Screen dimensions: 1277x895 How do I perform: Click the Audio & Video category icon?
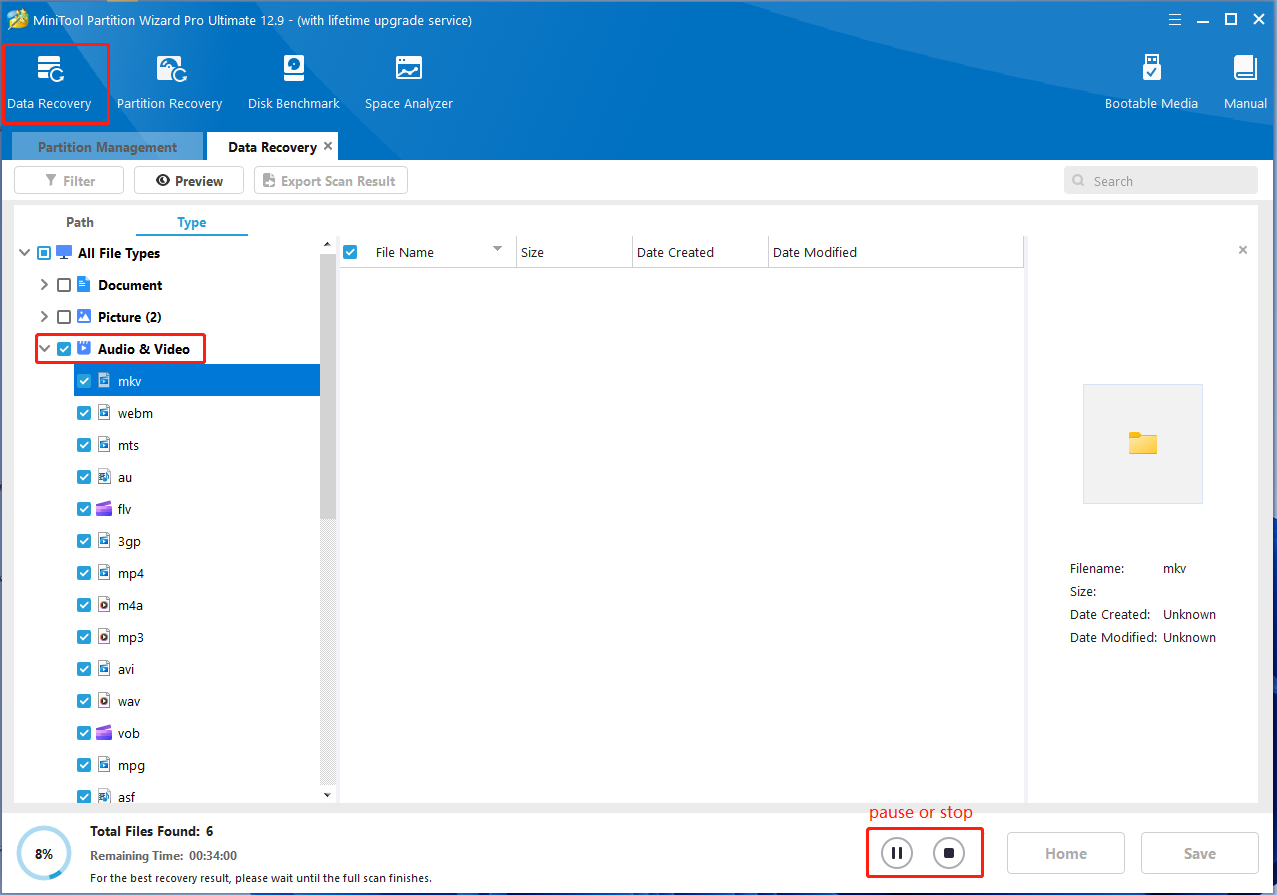pyautogui.click(x=84, y=349)
